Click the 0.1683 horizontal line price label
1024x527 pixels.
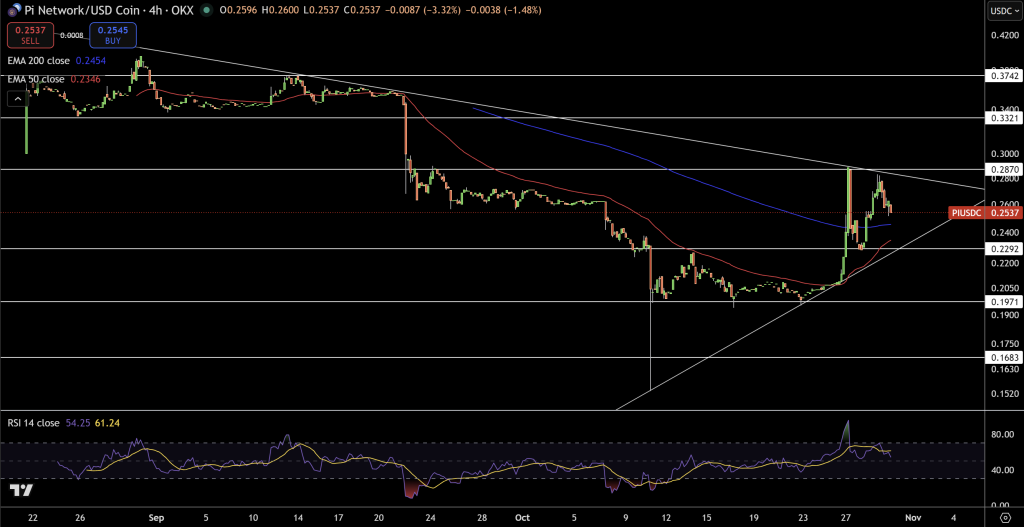coord(1002,358)
